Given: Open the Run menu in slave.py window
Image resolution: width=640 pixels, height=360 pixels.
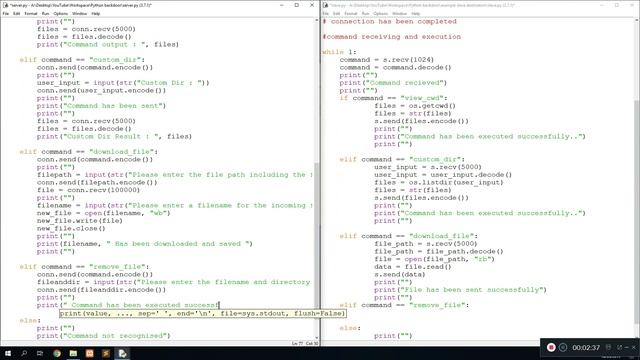Looking at the screenshot, I should (x=365, y=13).
